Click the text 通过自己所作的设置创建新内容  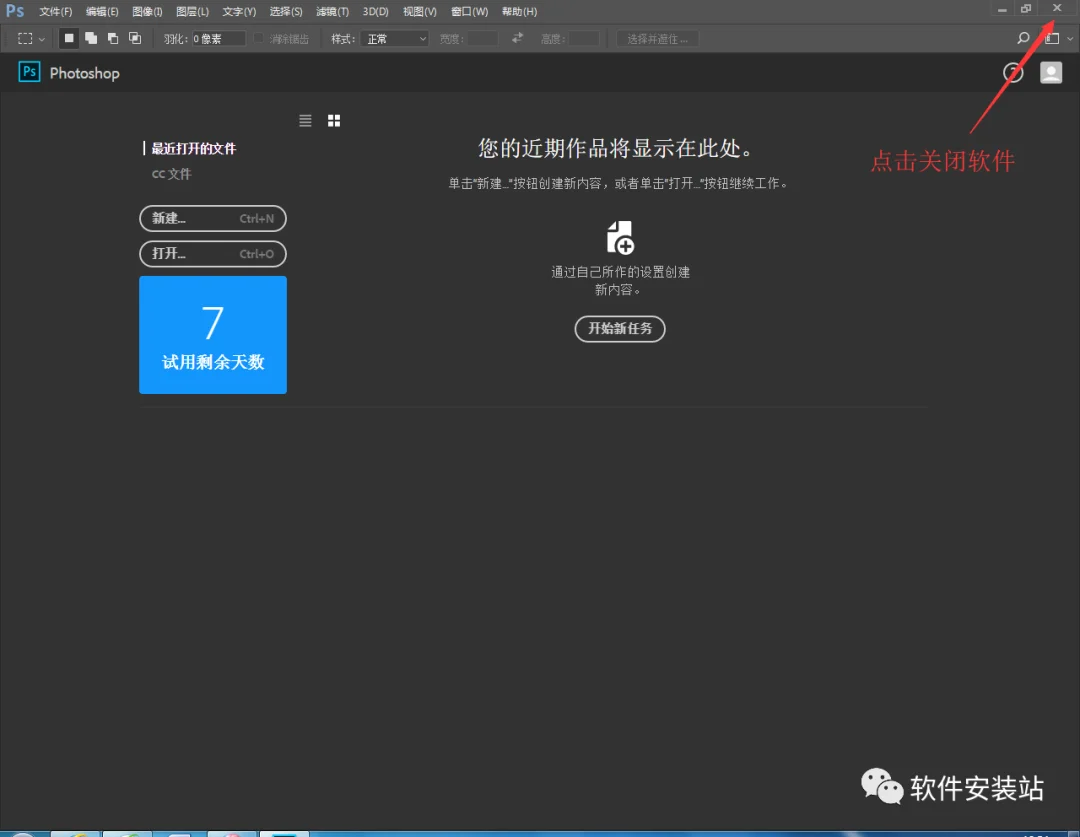pos(620,280)
